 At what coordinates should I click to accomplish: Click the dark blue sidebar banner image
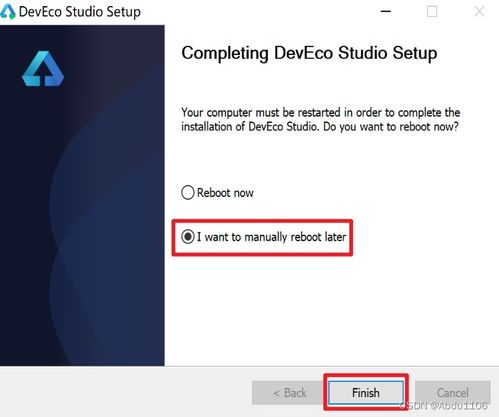point(82,195)
